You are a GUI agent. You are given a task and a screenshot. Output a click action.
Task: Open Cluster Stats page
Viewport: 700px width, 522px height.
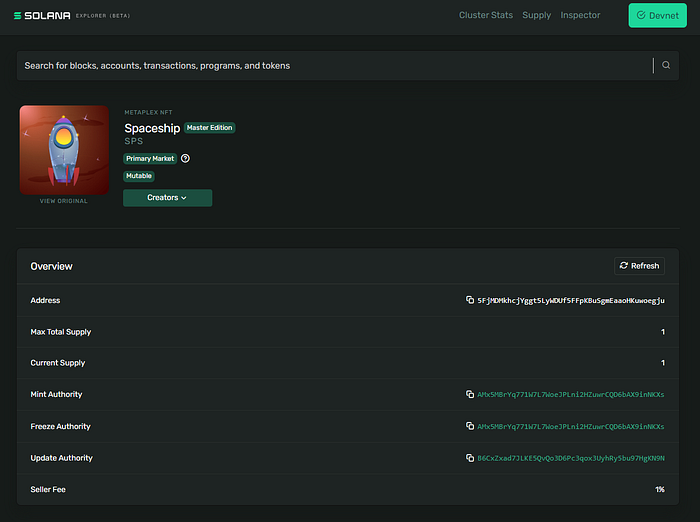click(x=487, y=16)
